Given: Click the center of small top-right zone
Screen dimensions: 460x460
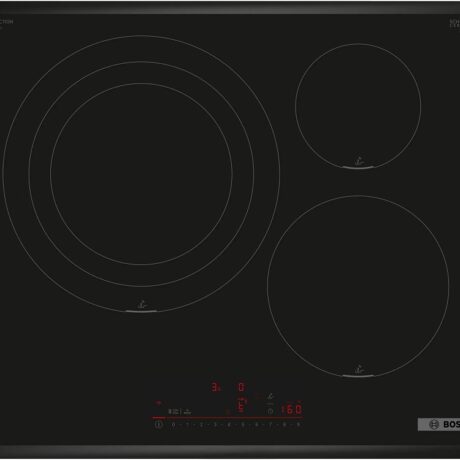Looking at the screenshot, I should (x=358, y=106).
